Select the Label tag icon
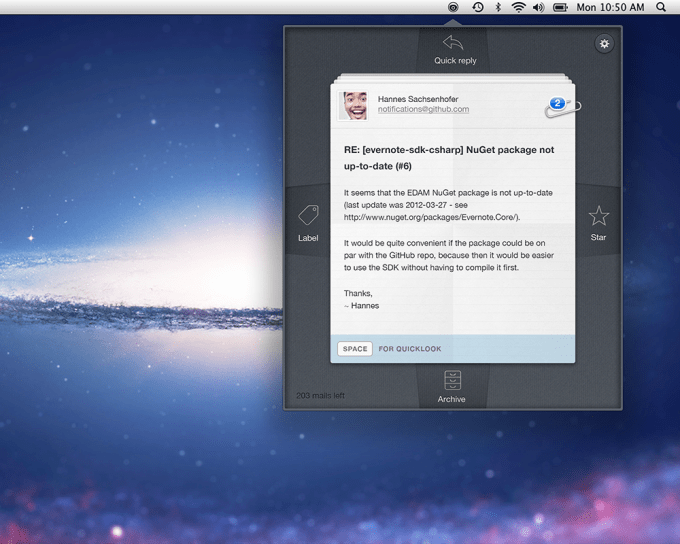 click(x=308, y=216)
